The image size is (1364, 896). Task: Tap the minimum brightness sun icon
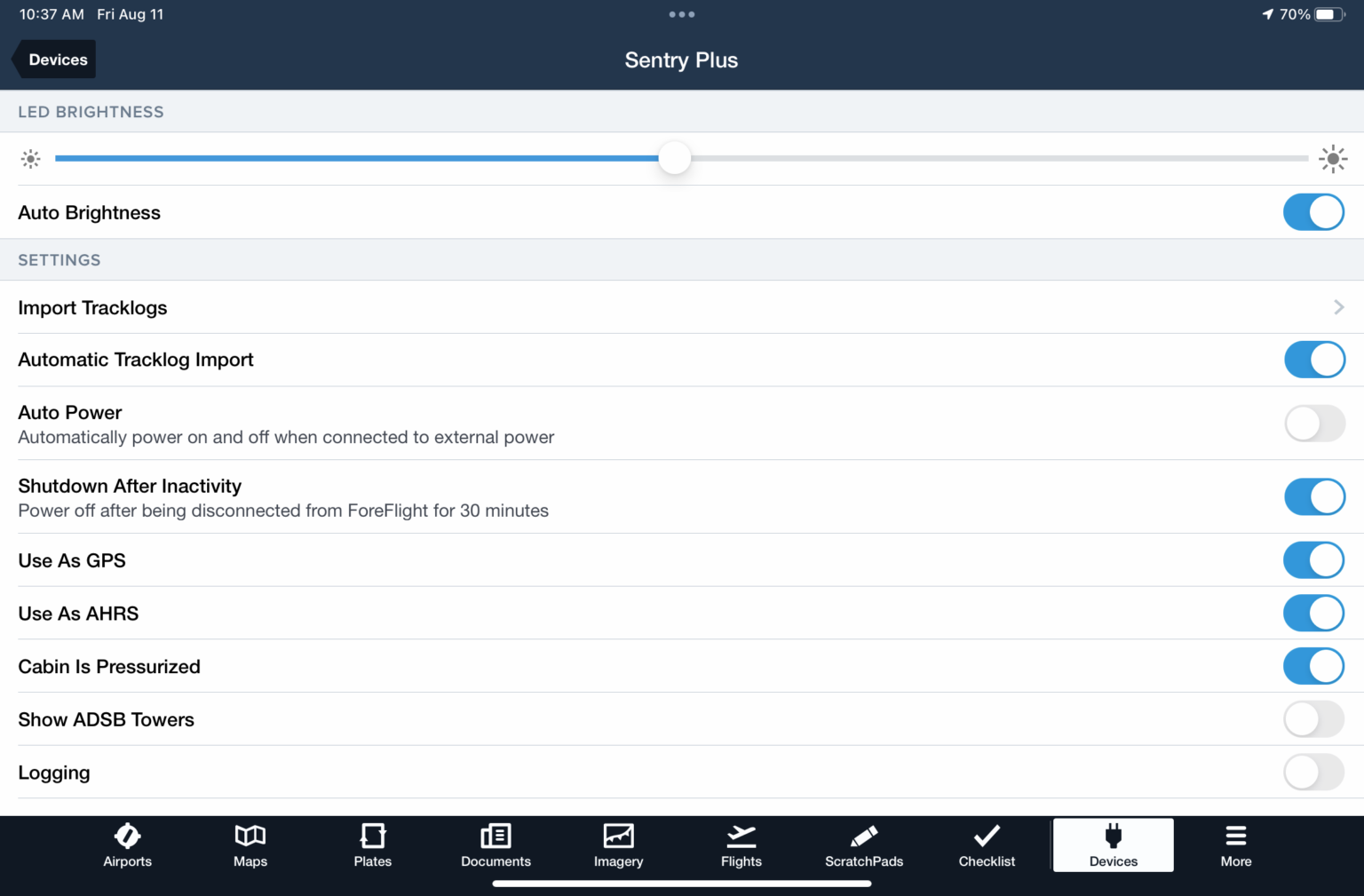pyautogui.click(x=30, y=158)
